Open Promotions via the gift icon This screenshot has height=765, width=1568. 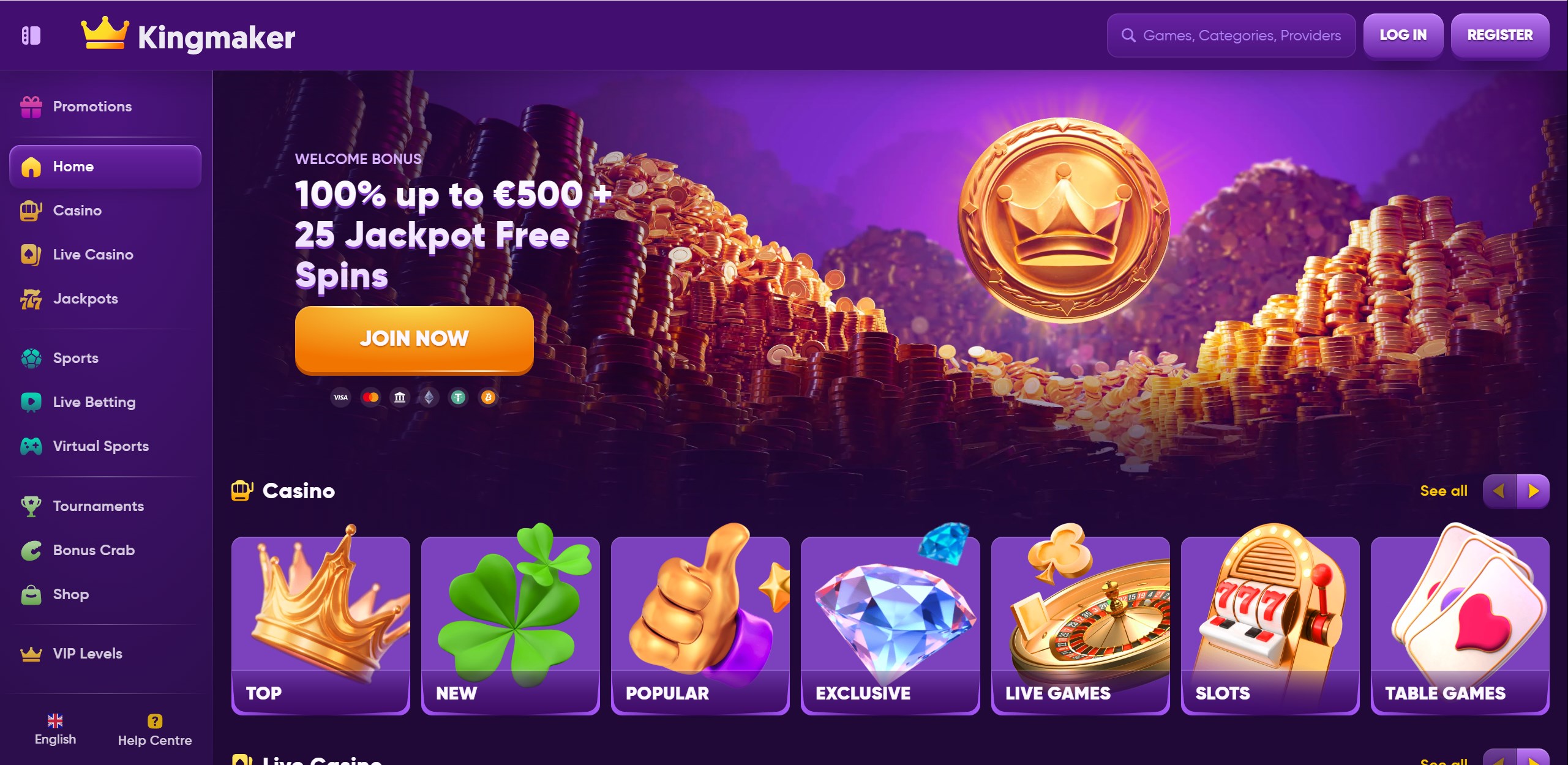point(31,106)
